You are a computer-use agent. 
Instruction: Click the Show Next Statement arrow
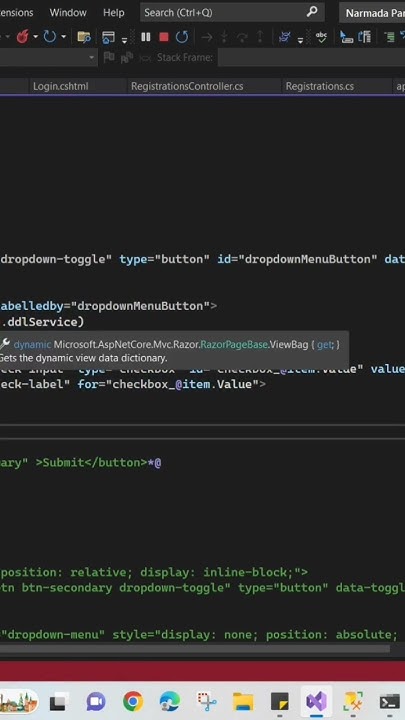(207, 37)
